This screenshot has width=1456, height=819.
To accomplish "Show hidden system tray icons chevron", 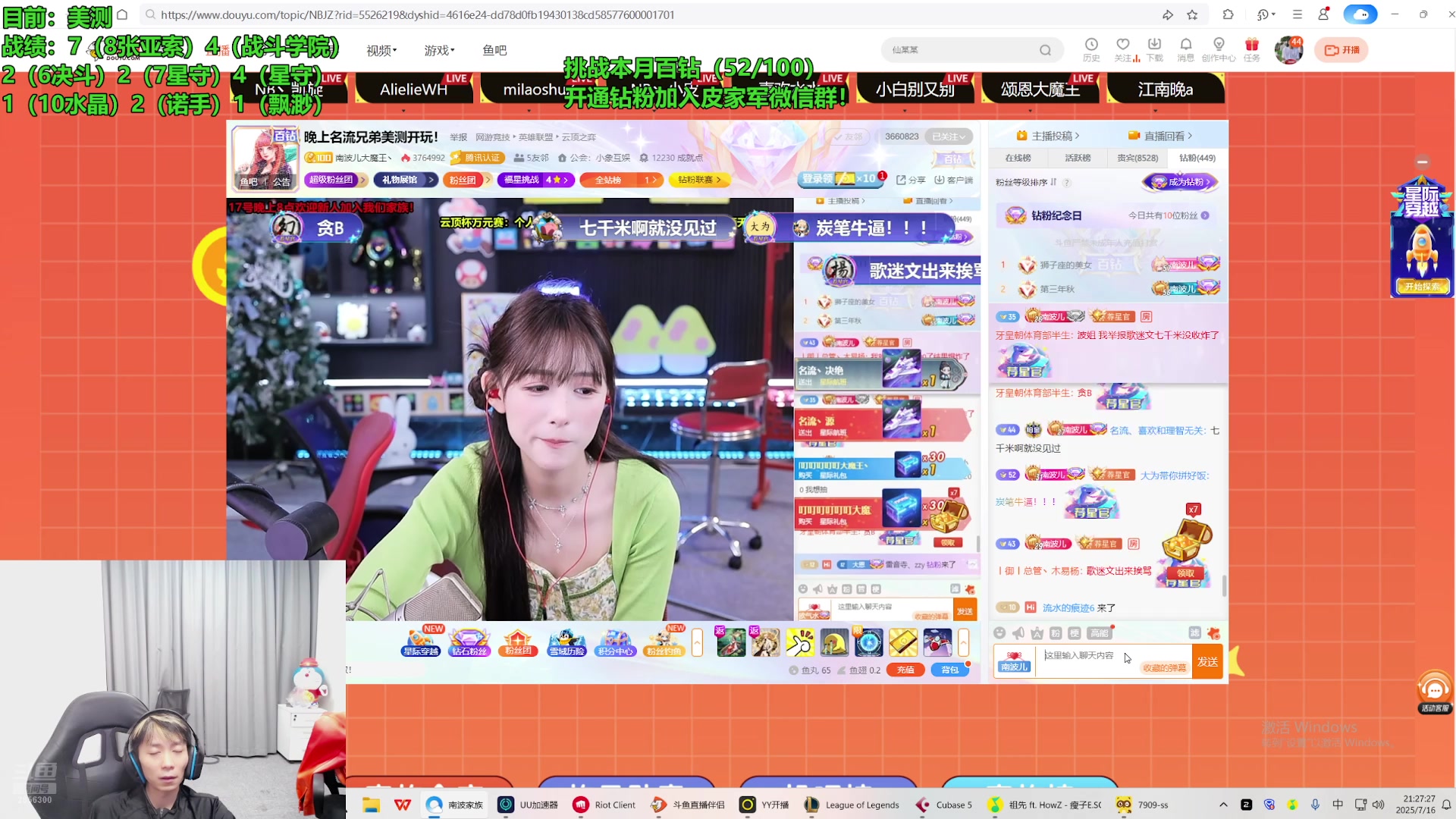I will click(1223, 805).
